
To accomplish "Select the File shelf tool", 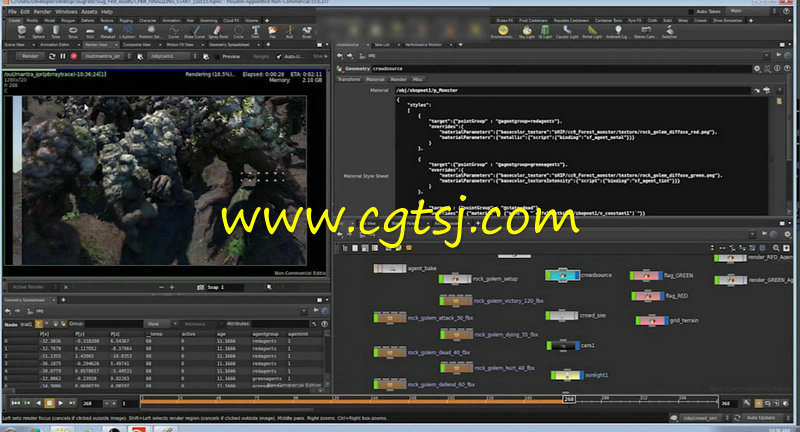I will (272, 32).
